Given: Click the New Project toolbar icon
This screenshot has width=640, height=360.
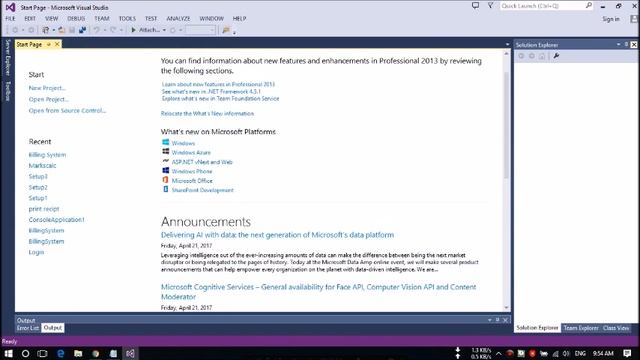Looking at the screenshot, I should click(46, 30).
